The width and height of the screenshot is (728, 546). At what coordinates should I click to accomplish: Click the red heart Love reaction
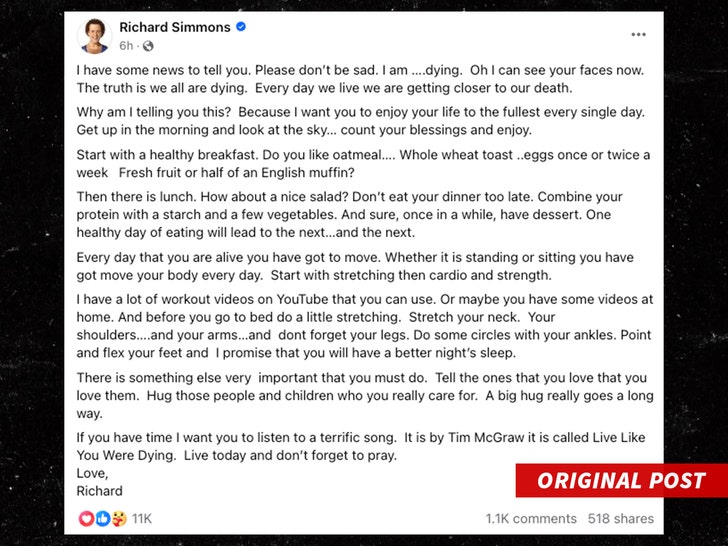tap(85, 518)
